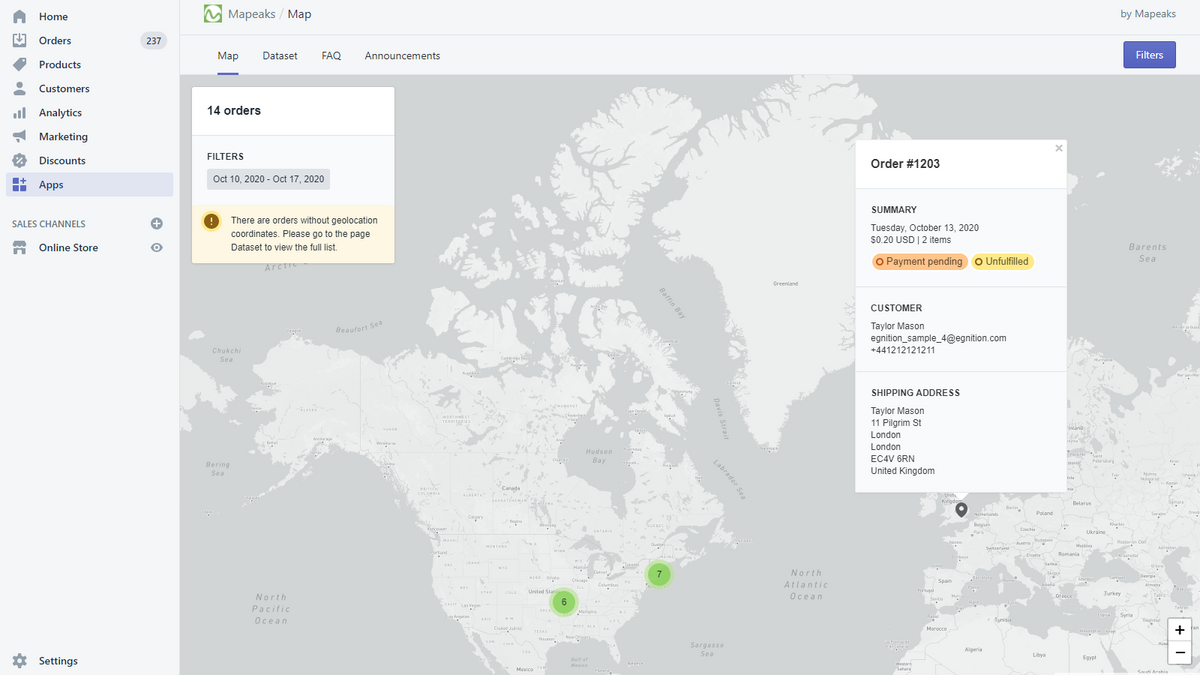Click the Filters button
Viewport: 1200px width, 675px height.
pos(1149,55)
